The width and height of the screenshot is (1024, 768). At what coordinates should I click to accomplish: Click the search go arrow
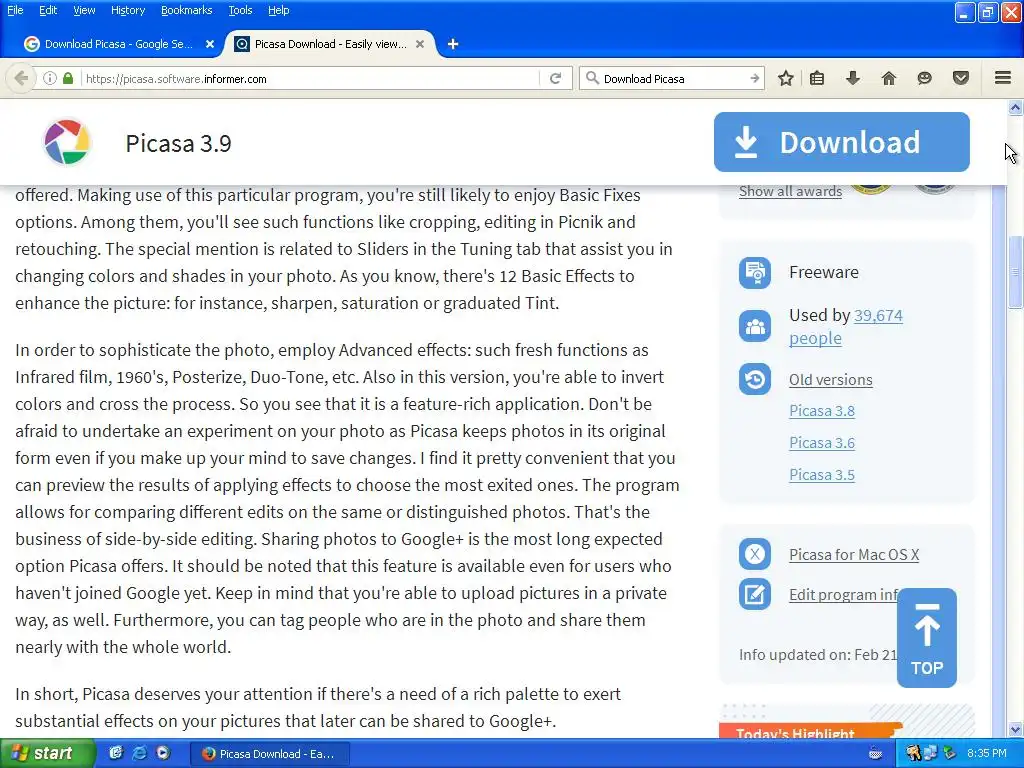(x=754, y=78)
